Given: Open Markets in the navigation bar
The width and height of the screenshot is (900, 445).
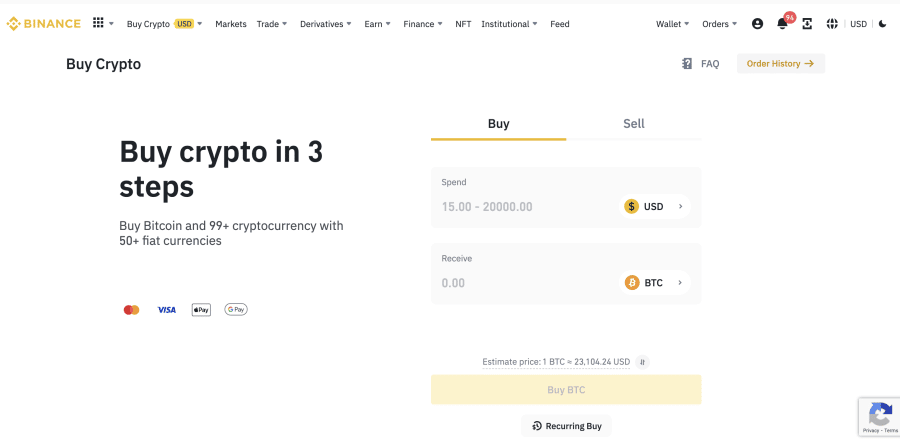Looking at the screenshot, I should pos(231,24).
